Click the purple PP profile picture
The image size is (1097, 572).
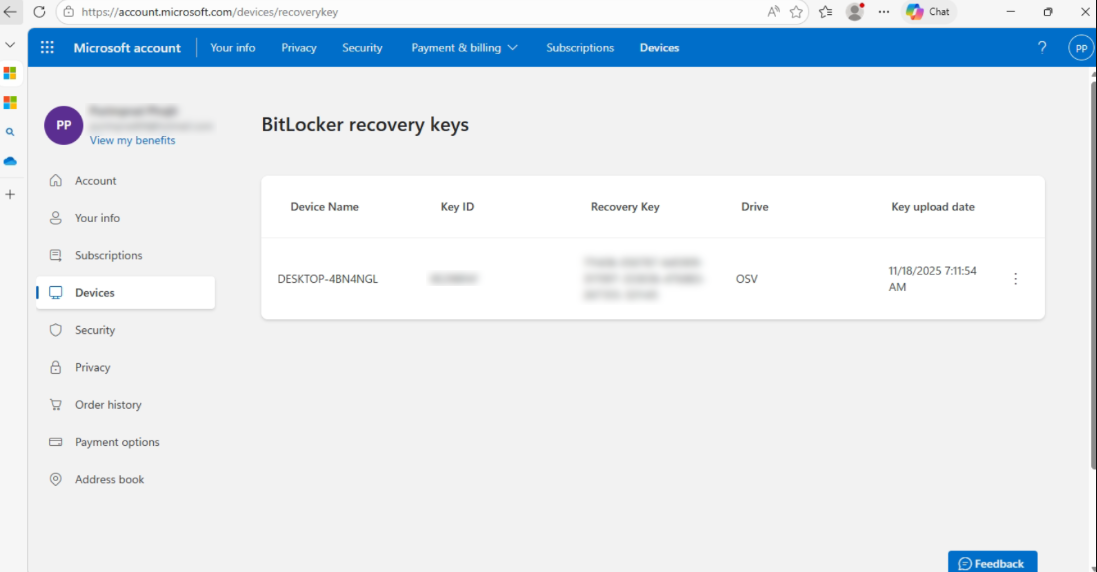pyautogui.click(x=64, y=125)
